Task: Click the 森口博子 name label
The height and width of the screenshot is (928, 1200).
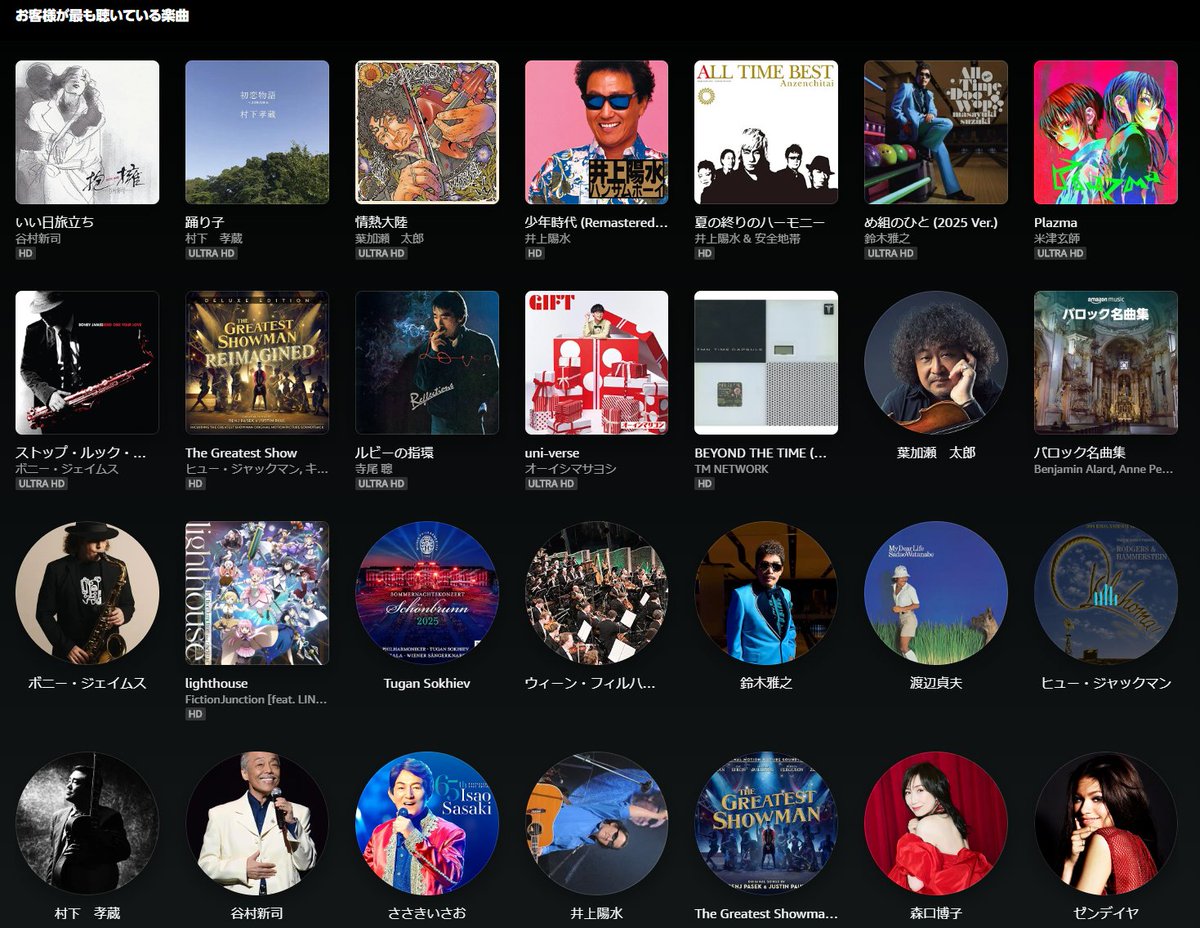Action: [936, 913]
